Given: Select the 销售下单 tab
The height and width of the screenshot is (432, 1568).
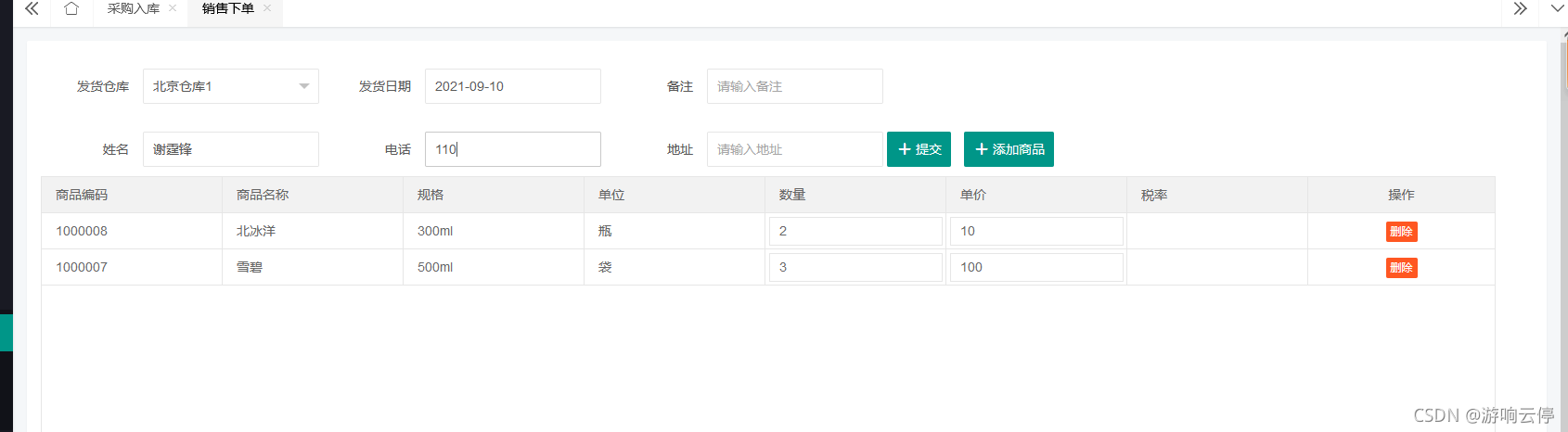Looking at the screenshot, I should 228,8.
